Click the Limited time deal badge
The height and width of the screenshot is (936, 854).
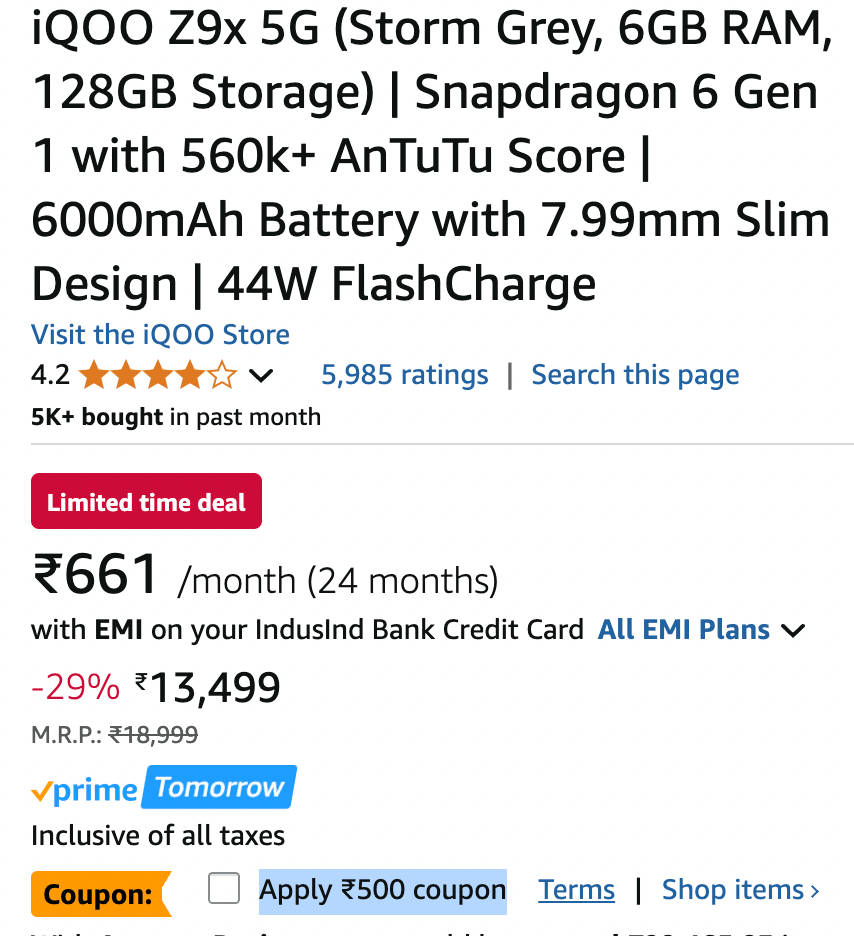146,501
